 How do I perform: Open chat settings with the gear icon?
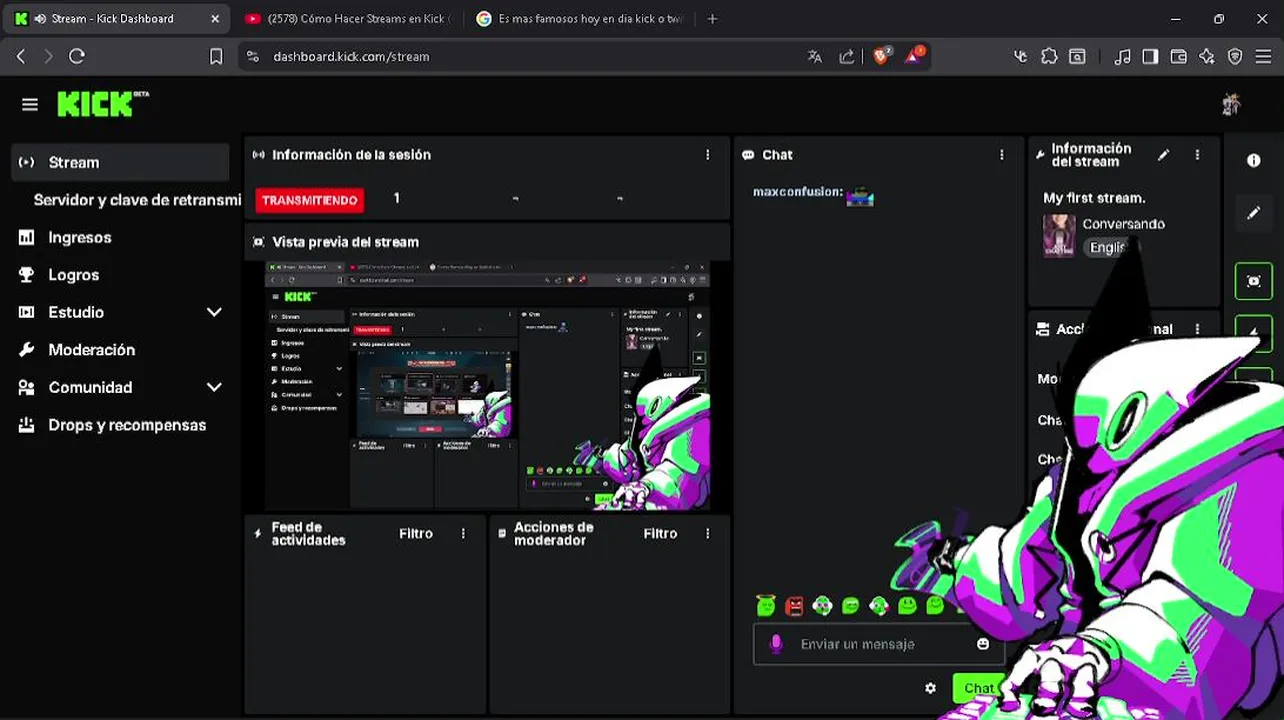pyautogui.click(x=931, y=688)
